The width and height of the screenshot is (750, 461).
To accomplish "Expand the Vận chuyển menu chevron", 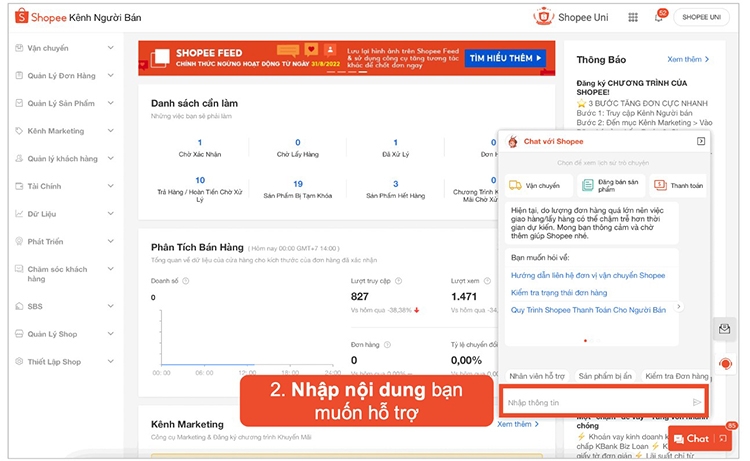I will point(110,48).
